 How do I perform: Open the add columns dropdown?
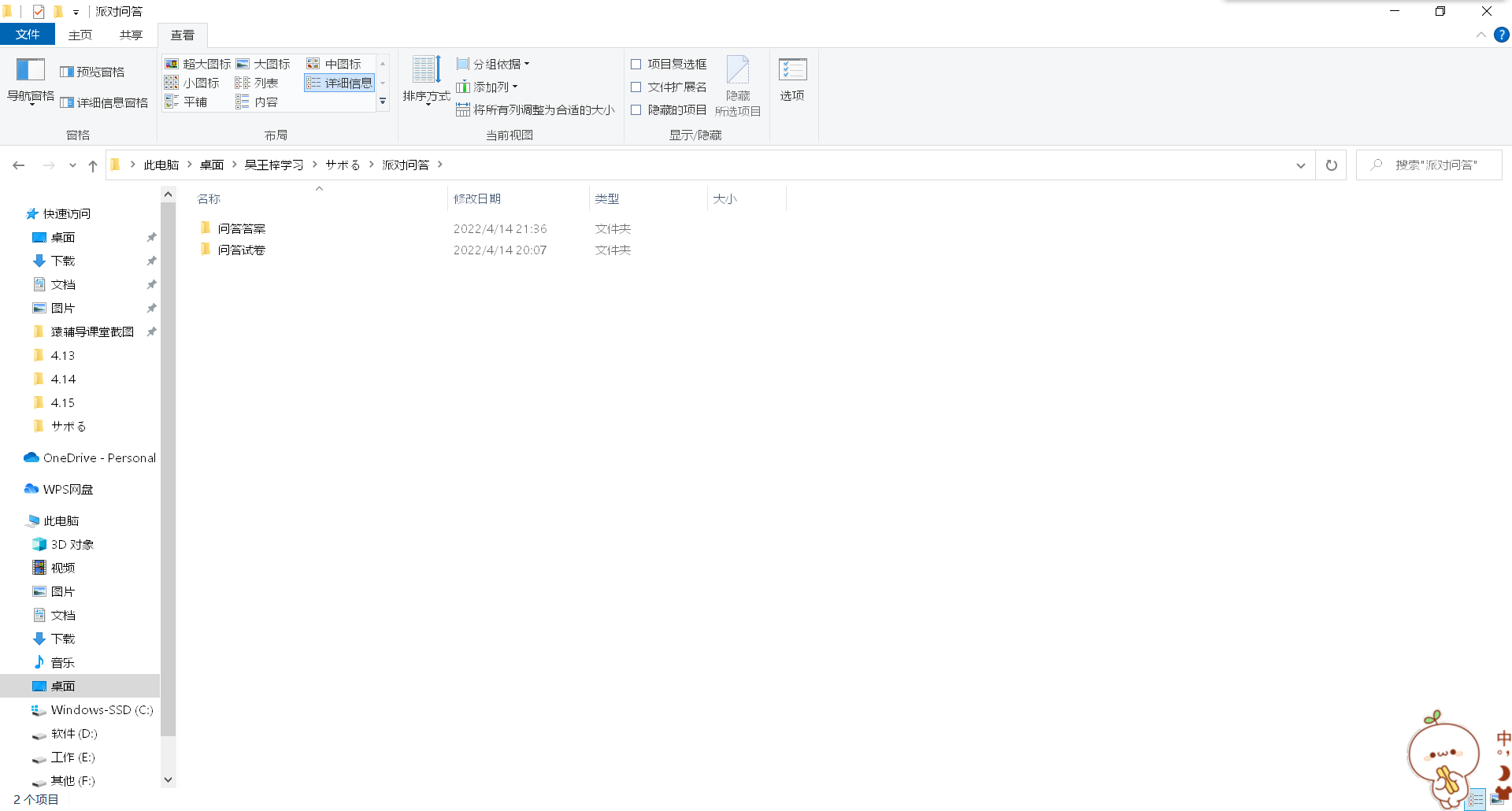487,87
